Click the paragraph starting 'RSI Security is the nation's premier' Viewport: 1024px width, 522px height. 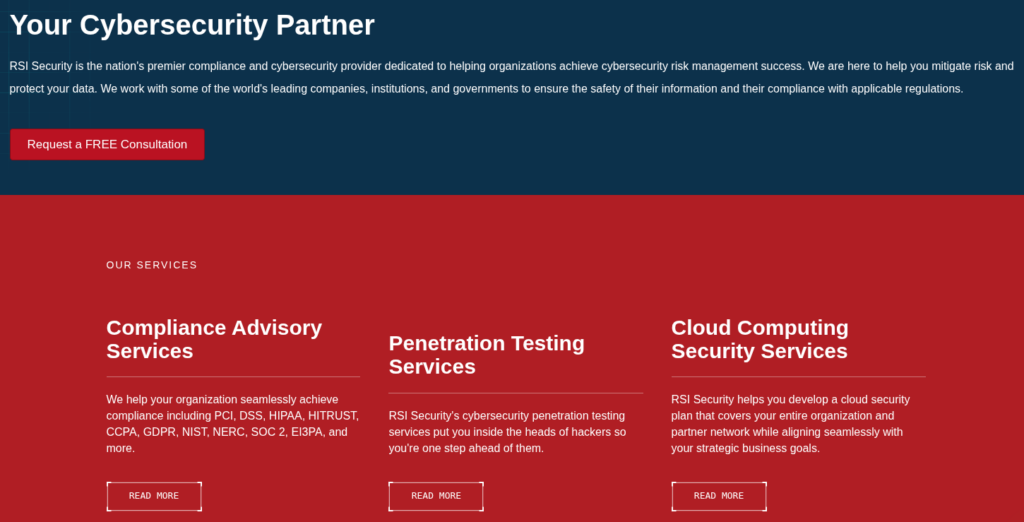tap(511, 77)
